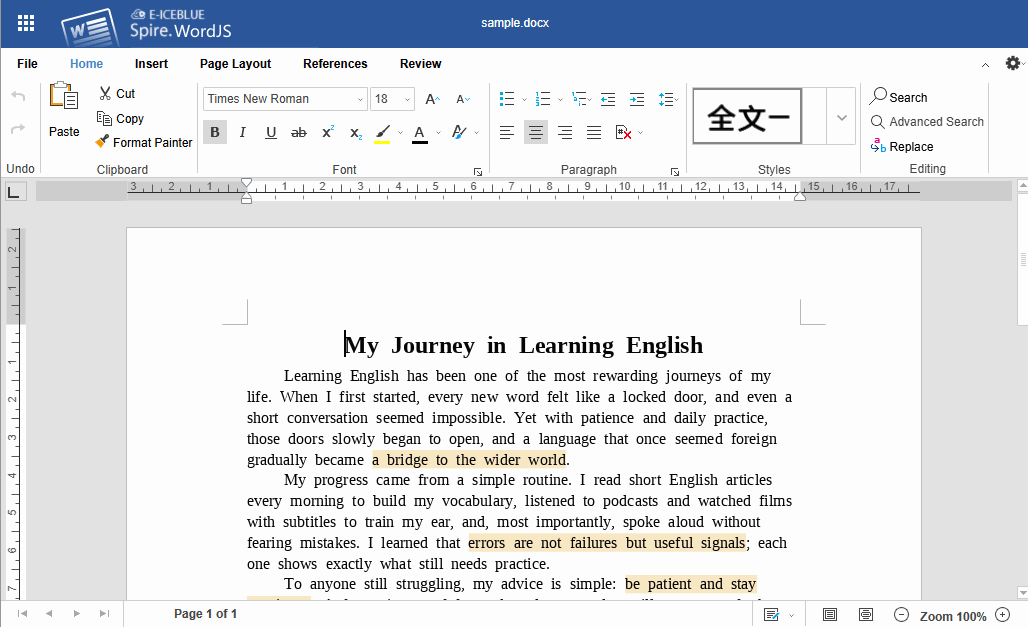Screen dimensions: 1028x627
Task: Switch to print layout view
Action: [830, 615]
